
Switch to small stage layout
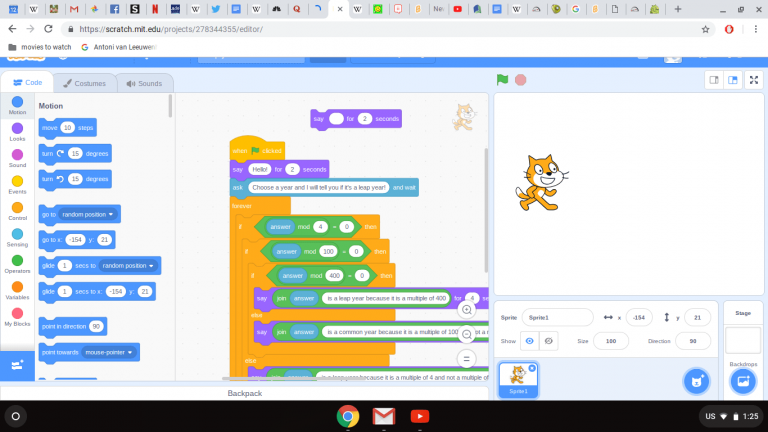714,80
